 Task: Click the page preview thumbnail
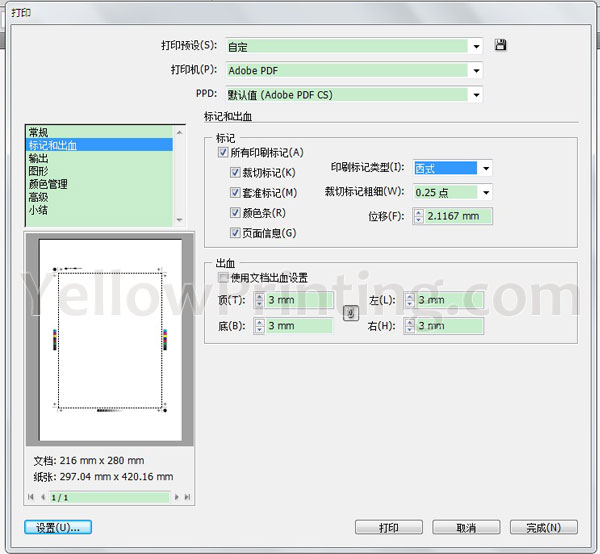click(110, 340)
